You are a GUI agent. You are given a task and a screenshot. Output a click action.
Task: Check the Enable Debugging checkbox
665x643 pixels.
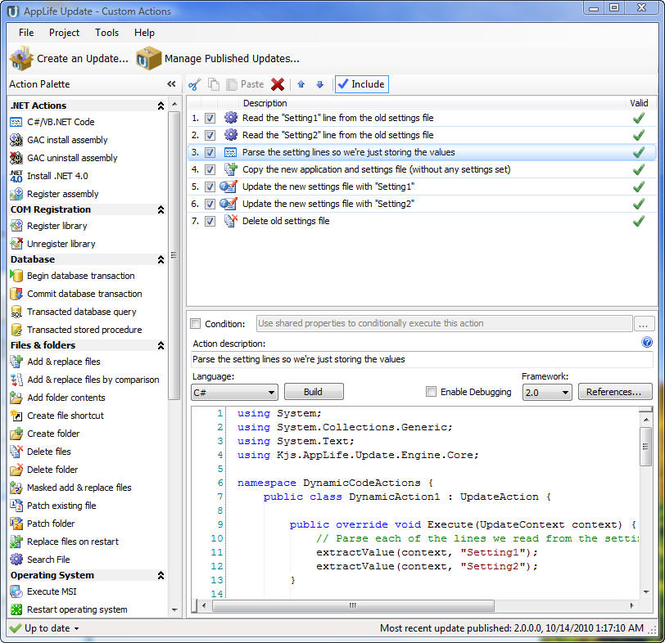point(431,391)
